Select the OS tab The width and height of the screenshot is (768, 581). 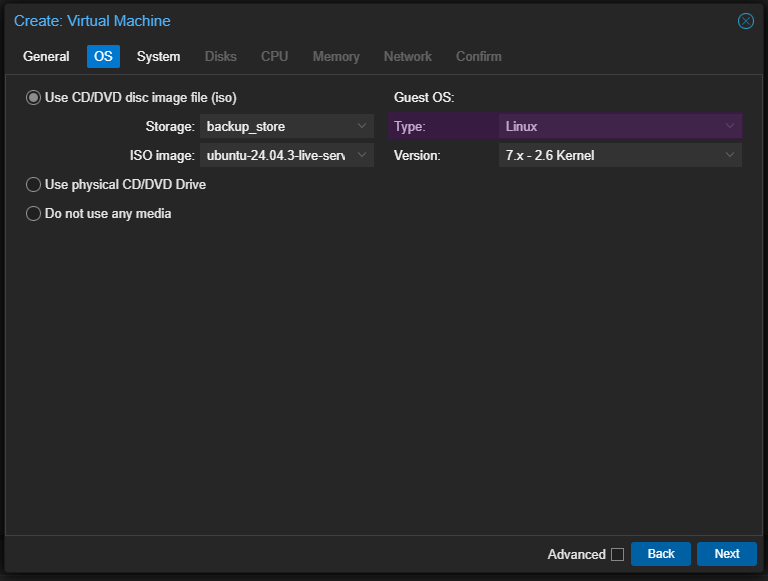103,57
